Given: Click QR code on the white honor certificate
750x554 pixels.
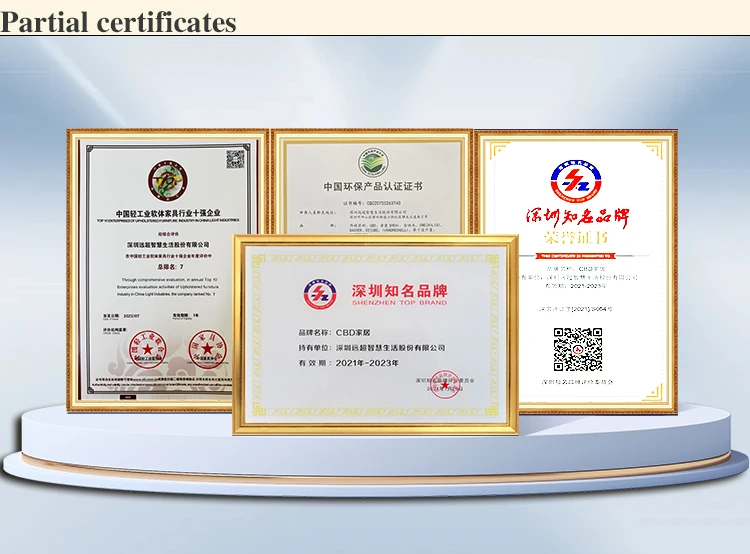Looking at the screenshot, I should 577,349.
